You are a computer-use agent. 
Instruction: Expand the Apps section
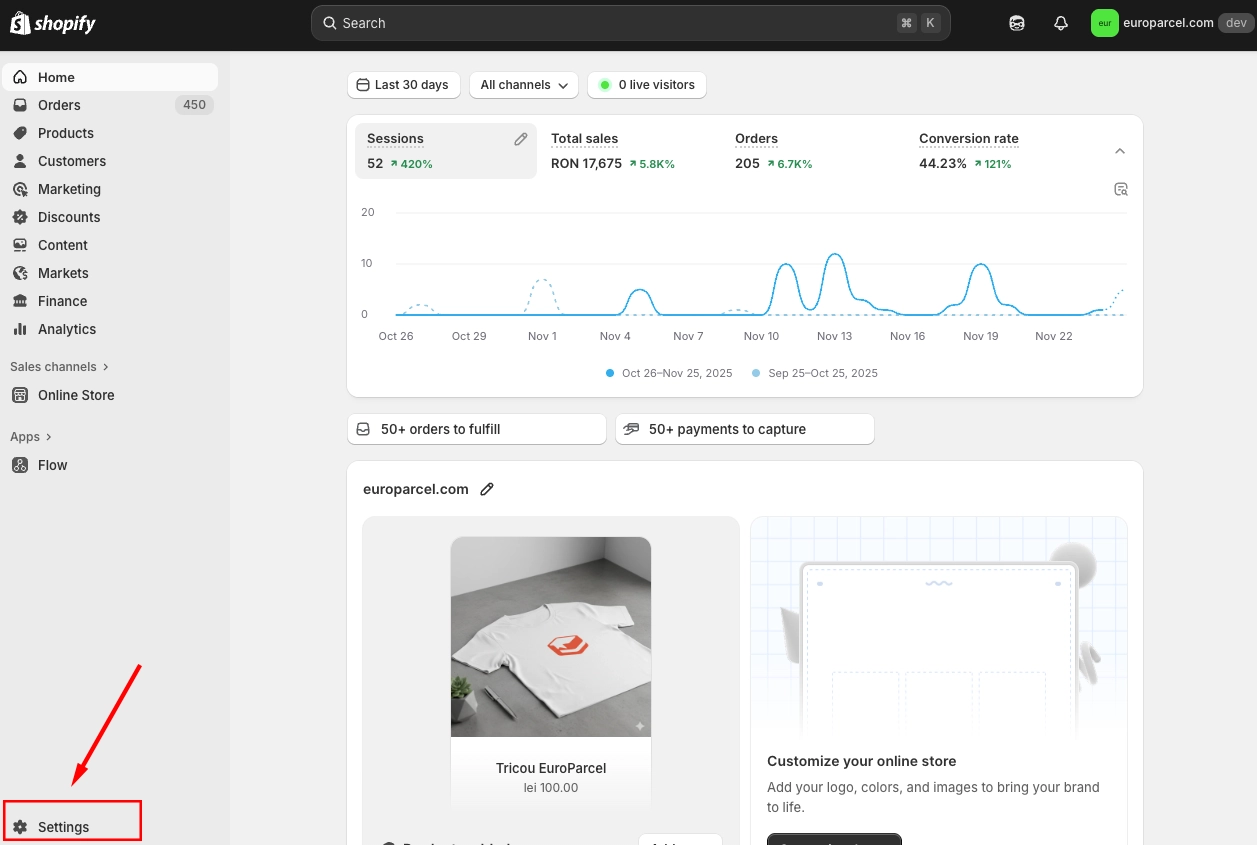click(x=30, y=437)
